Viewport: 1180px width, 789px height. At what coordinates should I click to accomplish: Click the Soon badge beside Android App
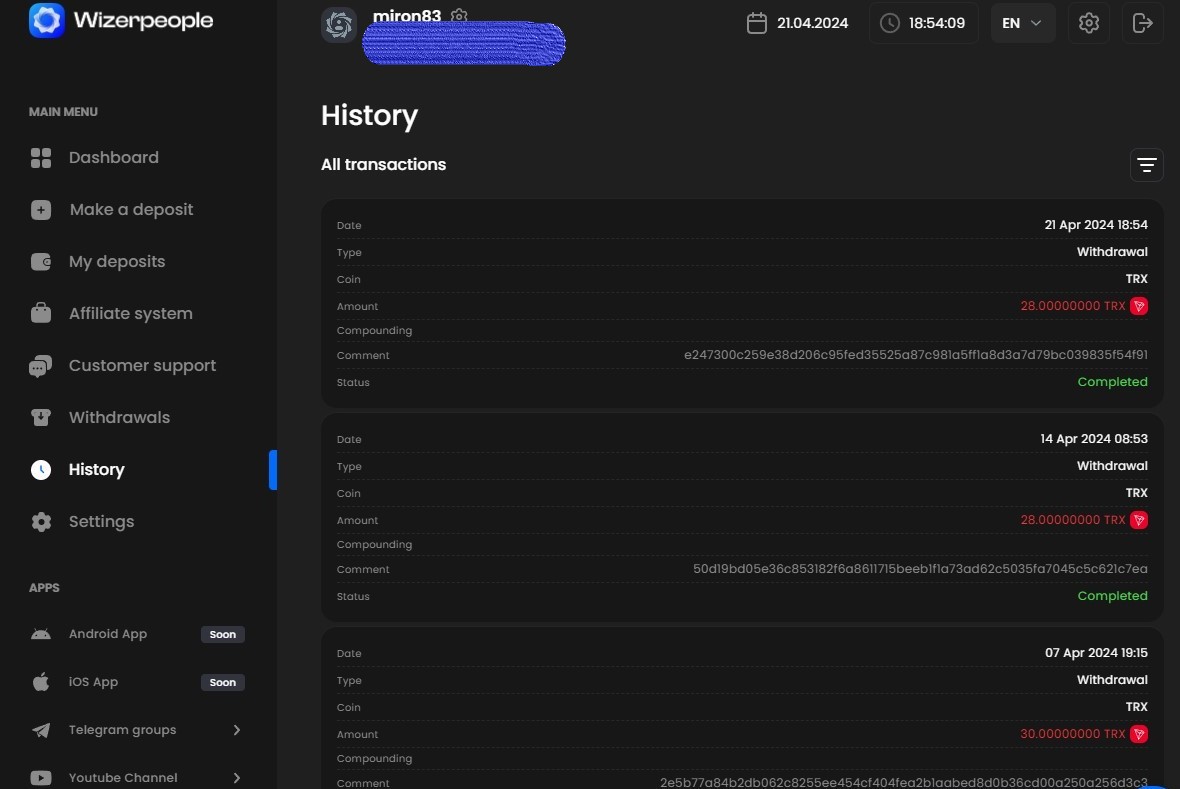tap(223, 635)
